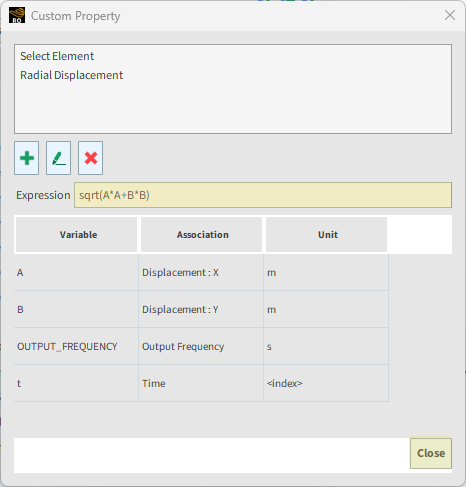This screenshot has height=487, width=466.
Task: Select the 'Select Element' list entry
Action: coord(57,56)
